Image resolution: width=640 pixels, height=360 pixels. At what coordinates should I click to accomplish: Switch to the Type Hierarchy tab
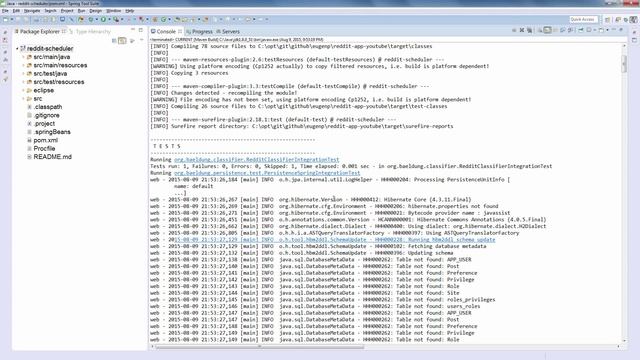[91, 31]
